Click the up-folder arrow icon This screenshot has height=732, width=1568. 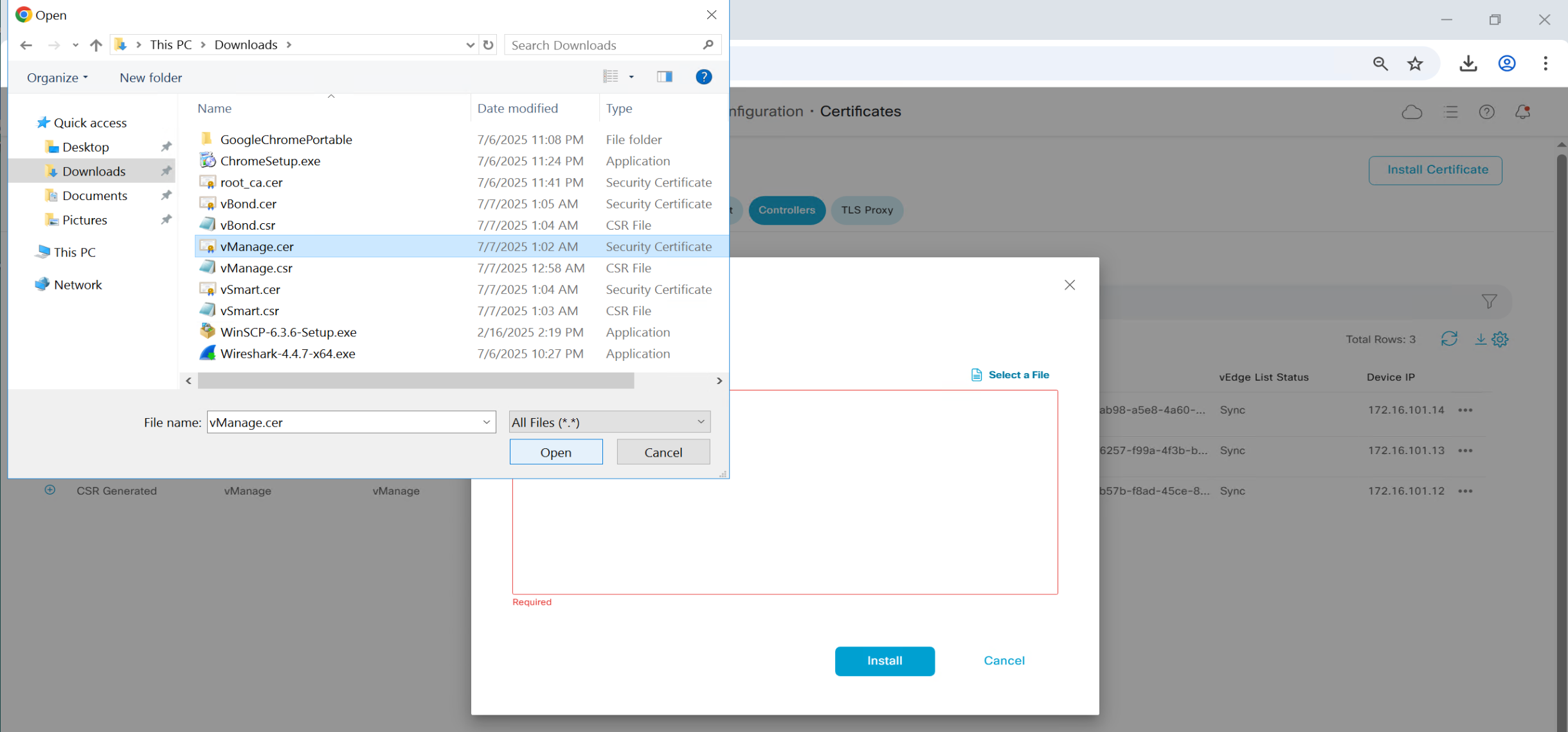(96, 45)
